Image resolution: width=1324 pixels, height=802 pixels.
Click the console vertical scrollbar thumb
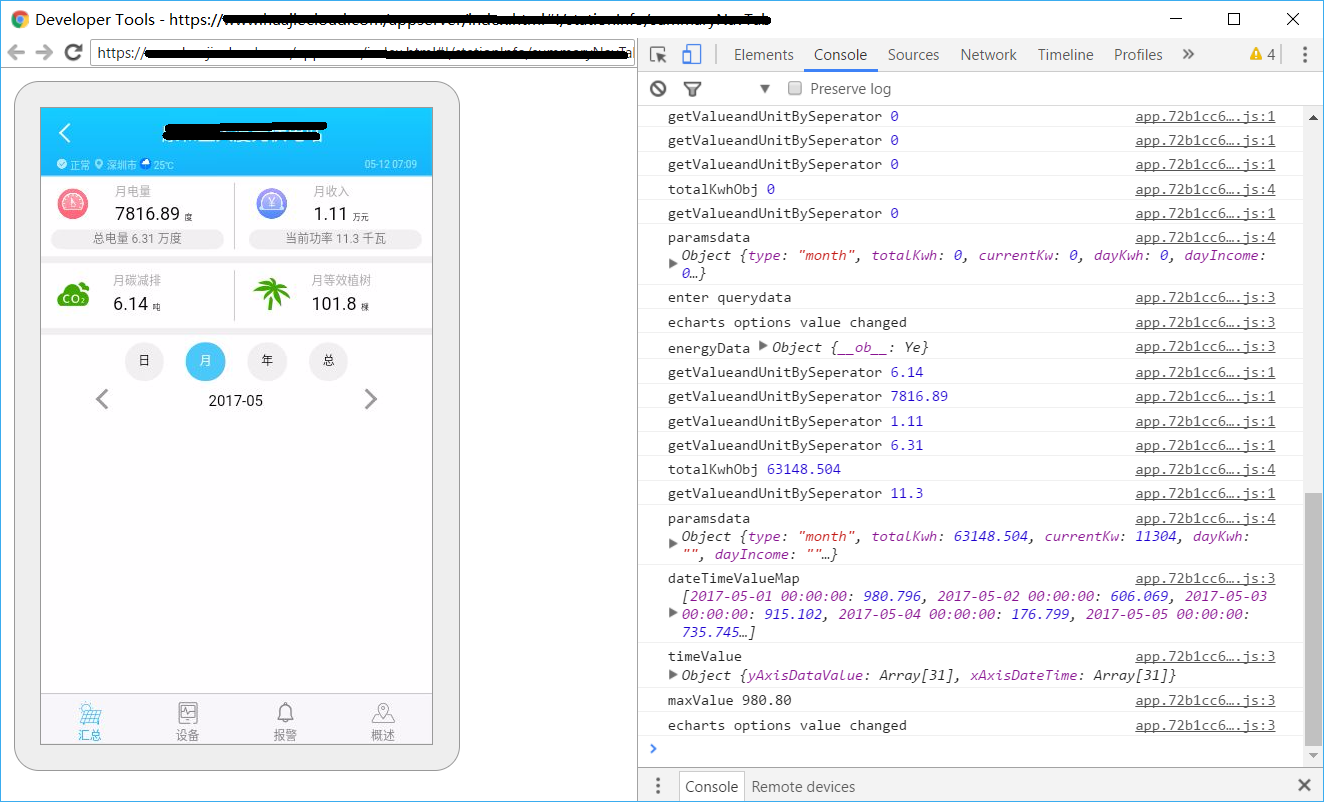[1314, 618]
